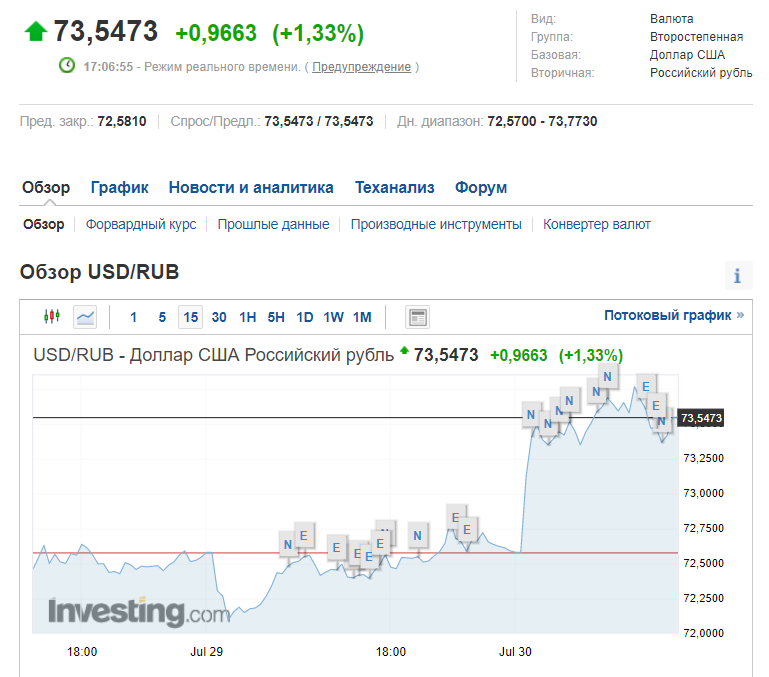
Task: Open the Конвертер валют link
Action: pos(596,224)
